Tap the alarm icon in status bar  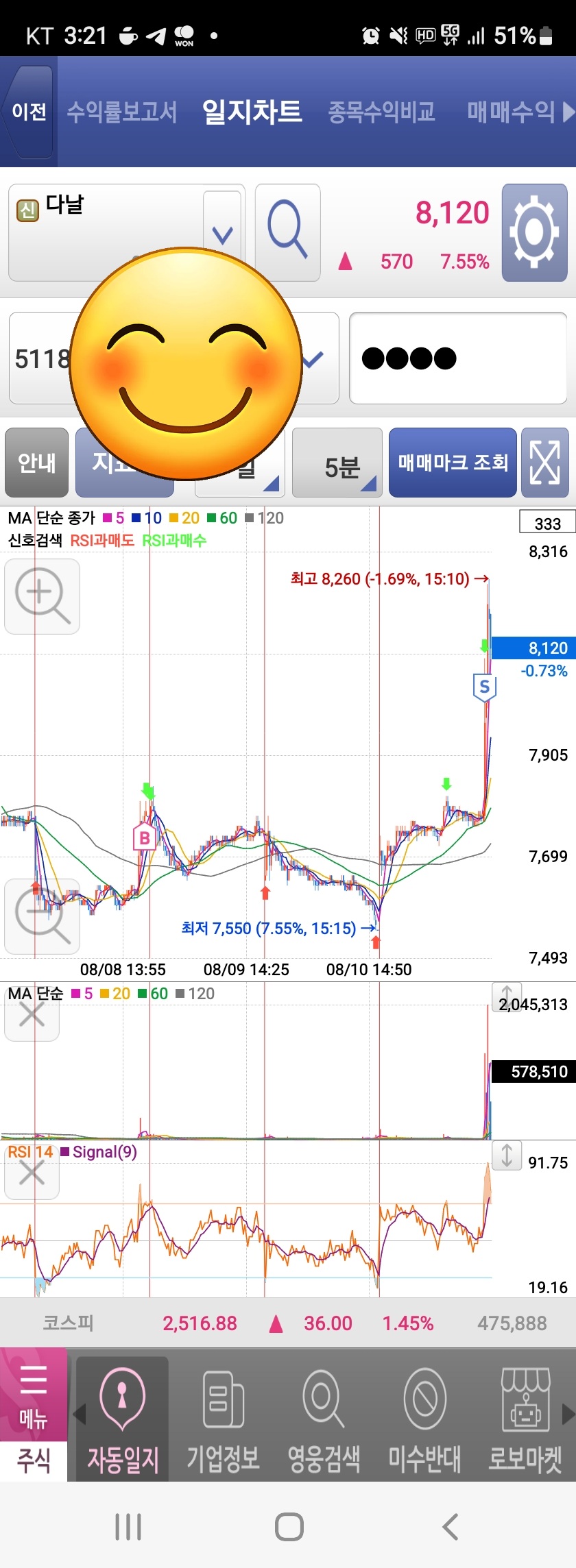370,35
